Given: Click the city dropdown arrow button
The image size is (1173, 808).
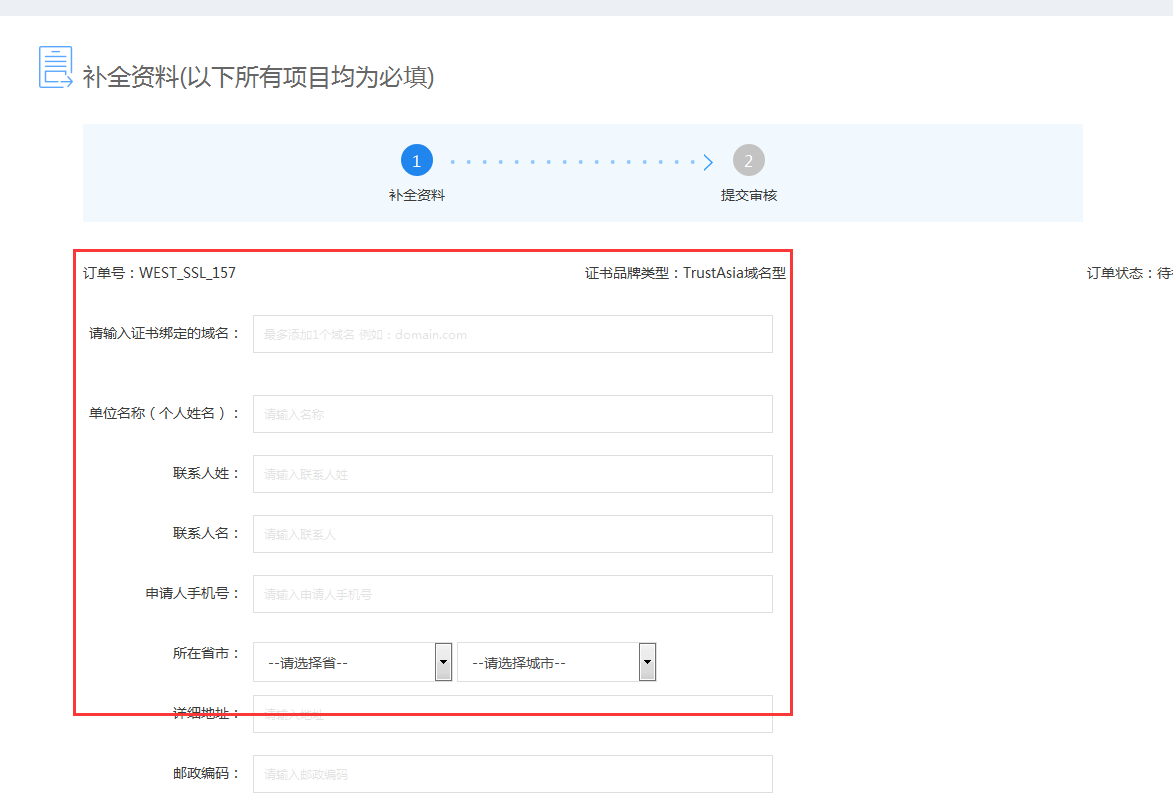Looking at the screenshot, I should coord(647,661).
